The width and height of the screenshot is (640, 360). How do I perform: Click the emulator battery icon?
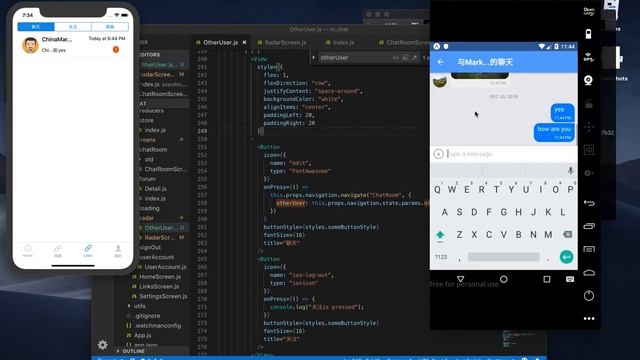[589, 34]
